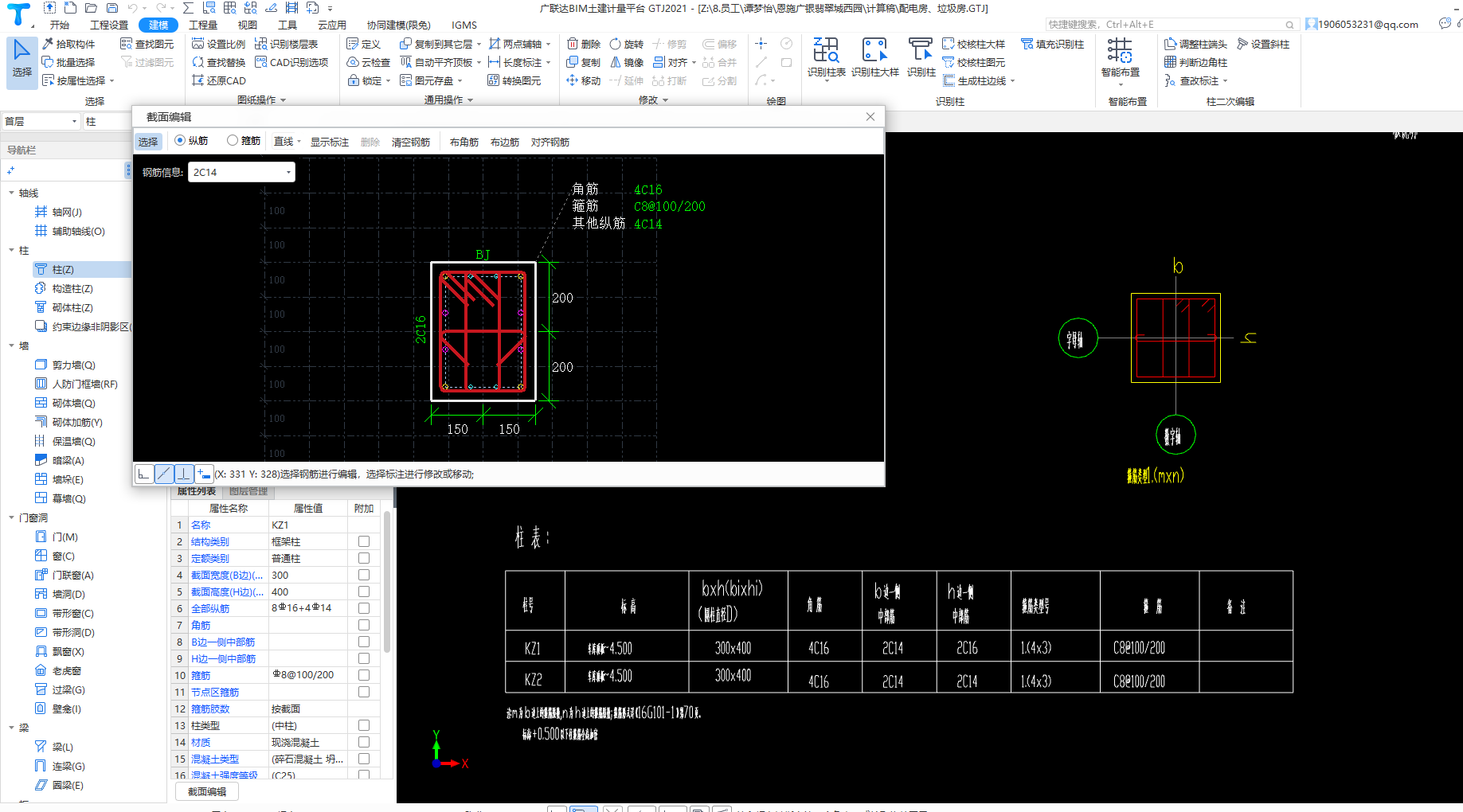Close the 截面编辑 dialog
1463x812 pixels.
(870, 116)
